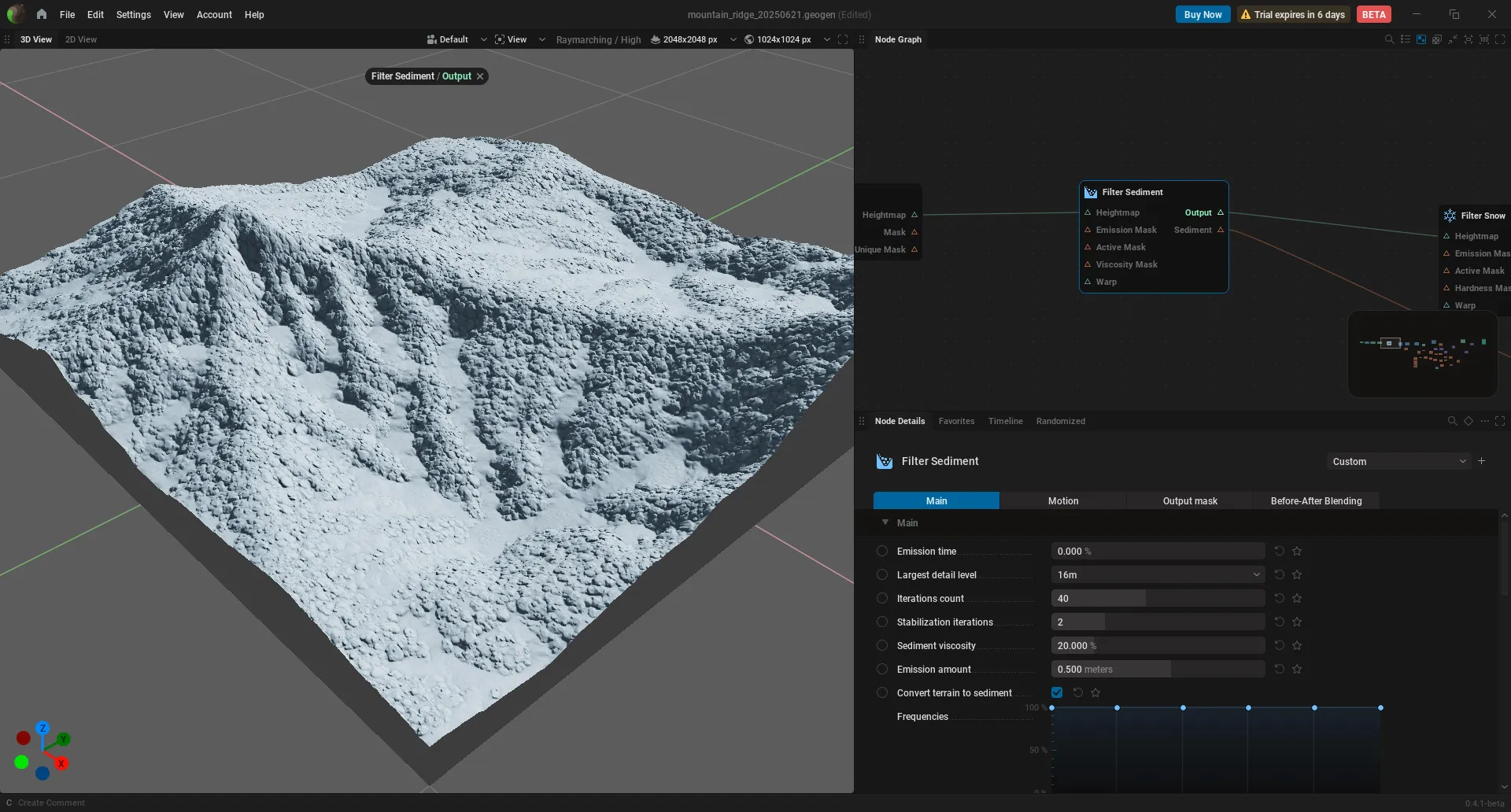Collapse the Main section

[885, 522]
